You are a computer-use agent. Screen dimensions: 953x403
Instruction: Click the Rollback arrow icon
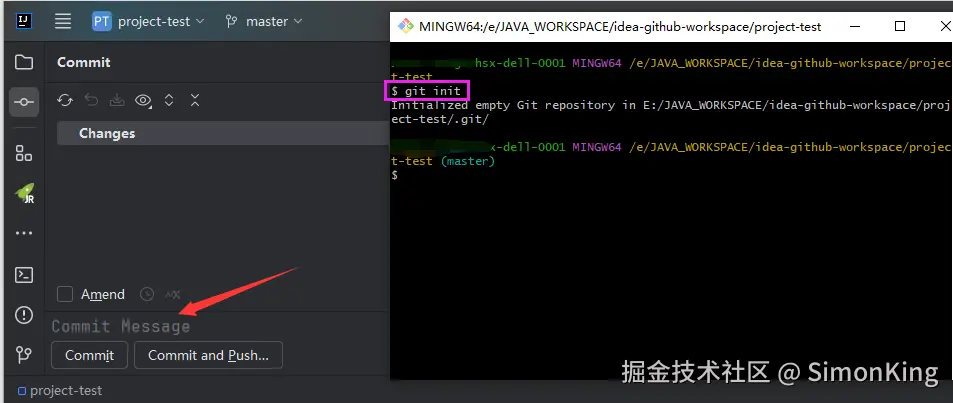91,100
